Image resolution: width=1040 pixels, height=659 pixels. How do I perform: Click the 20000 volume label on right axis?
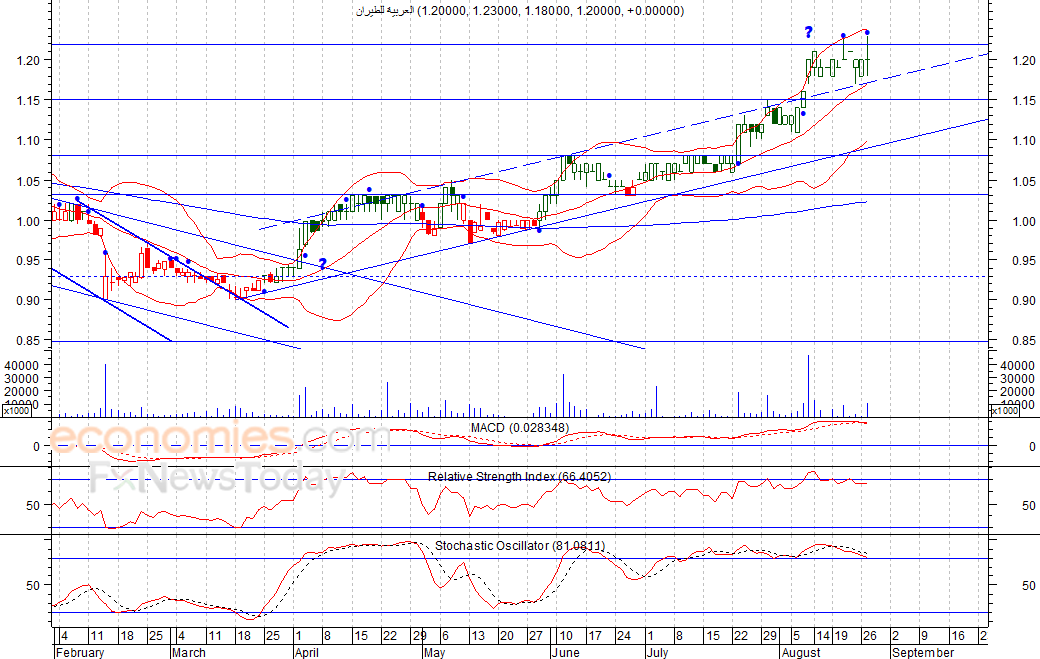click(1017, 392)
